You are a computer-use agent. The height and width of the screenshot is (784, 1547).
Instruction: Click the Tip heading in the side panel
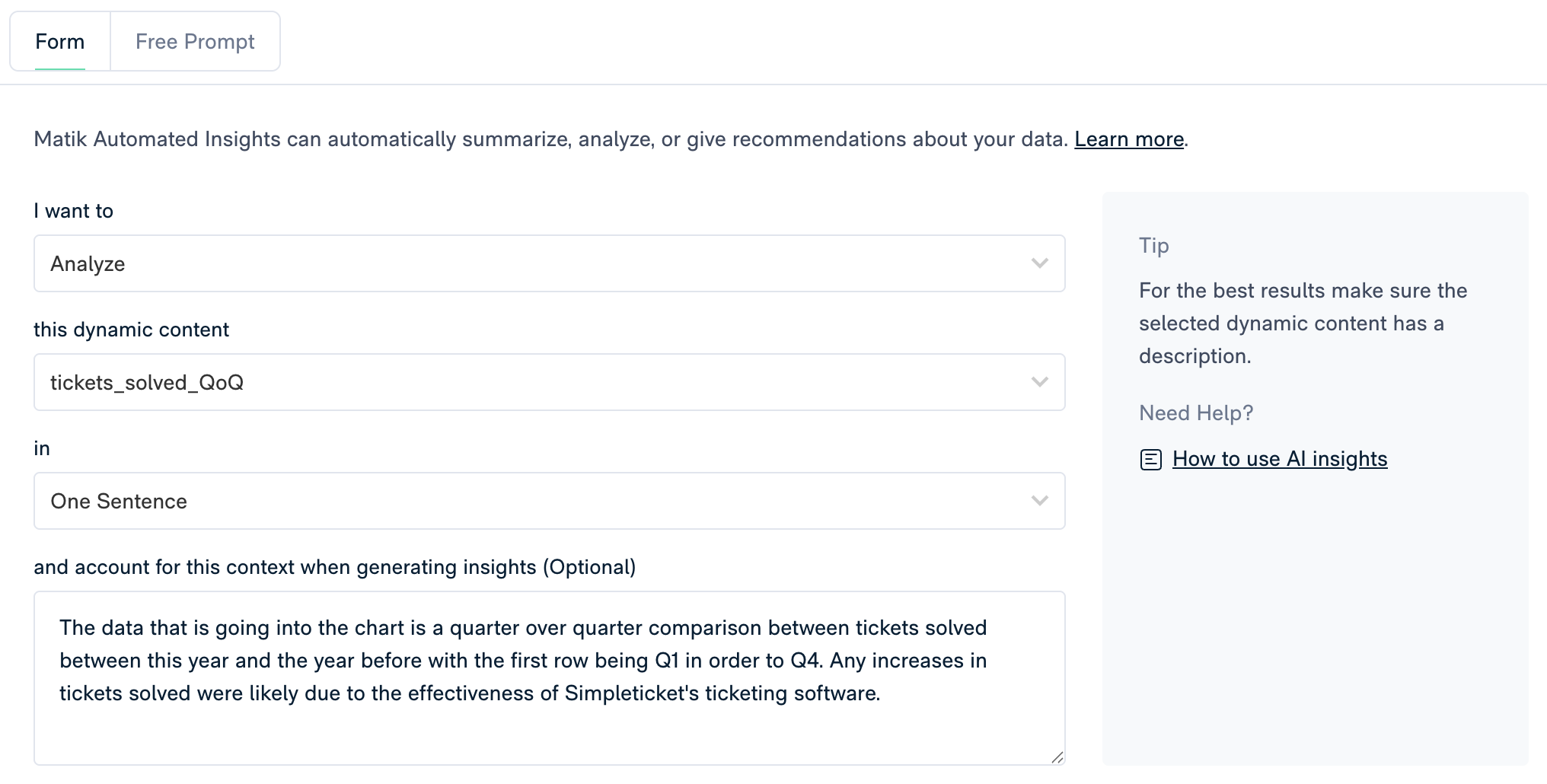pyautogui.click(x=1153, y=246)
